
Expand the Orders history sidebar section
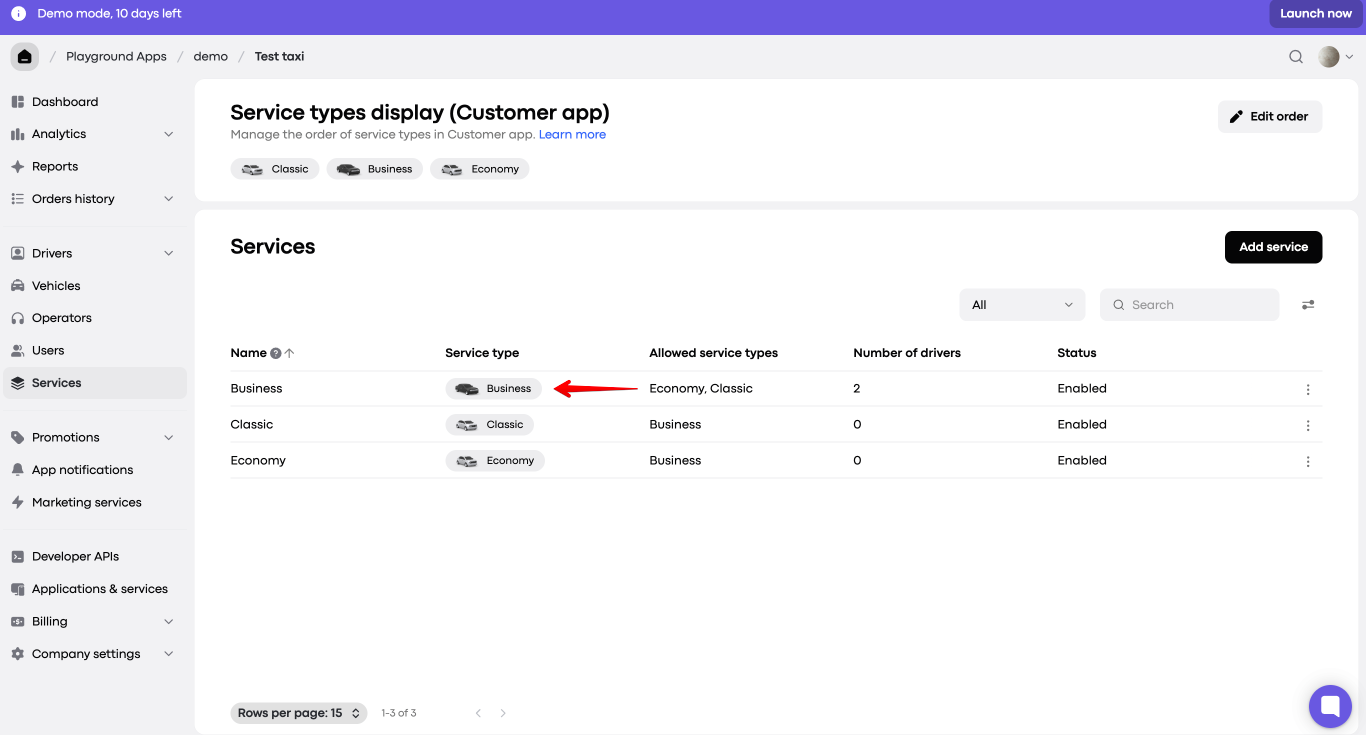click(x=168, y=199)
